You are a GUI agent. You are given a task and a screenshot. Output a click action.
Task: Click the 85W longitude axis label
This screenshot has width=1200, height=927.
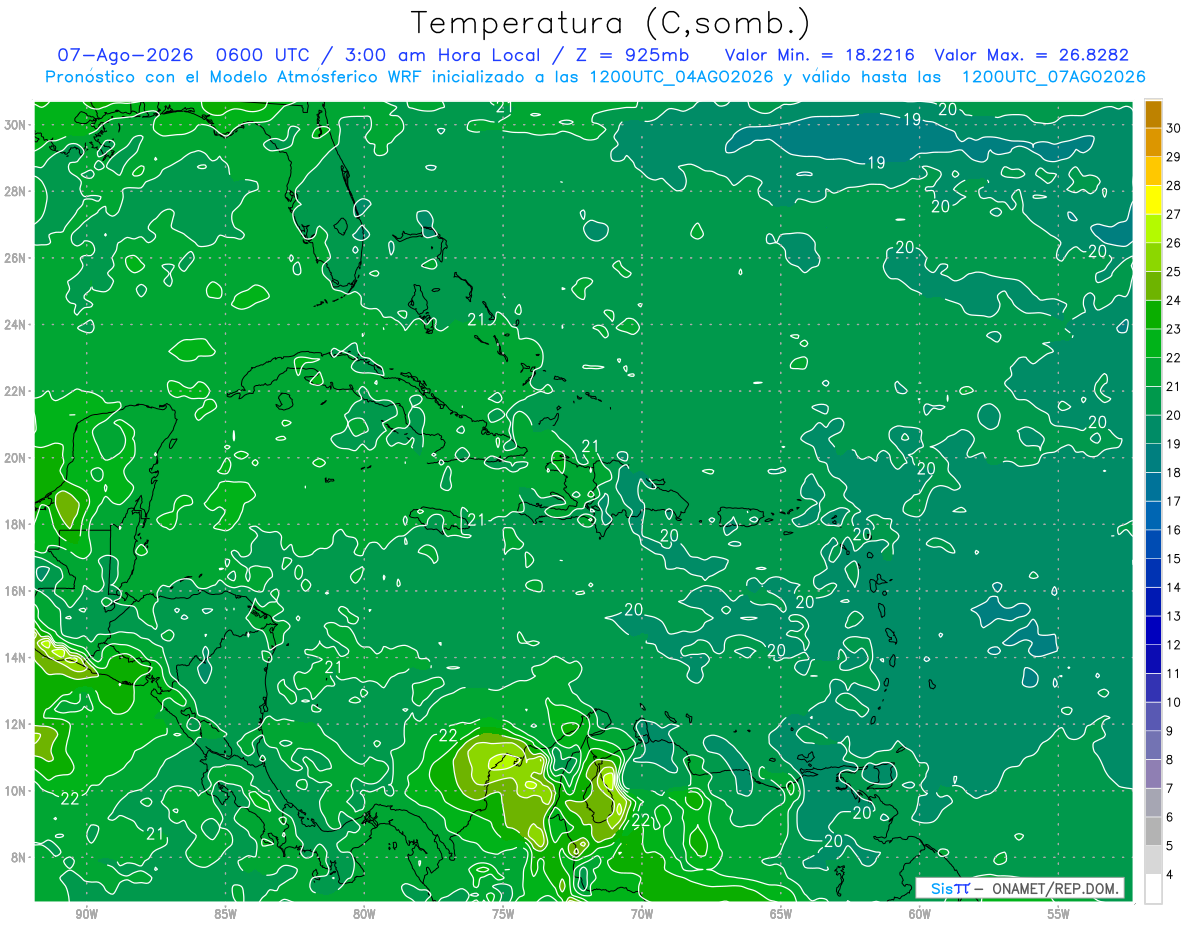tap(225, 914)
